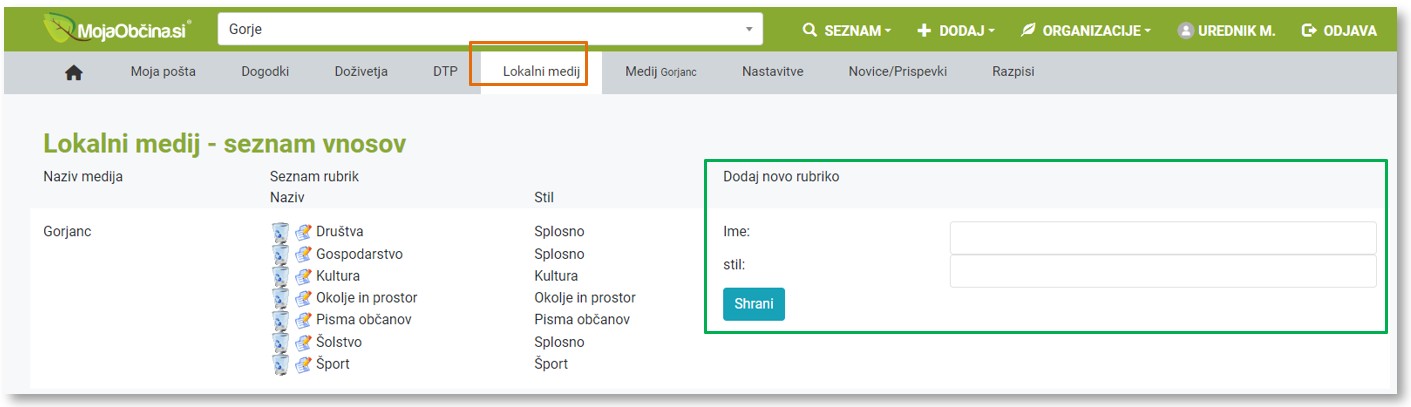Switch to the Dogodki tab
Viewport: 1411px width, 407px height.
(x=265, y=72)
